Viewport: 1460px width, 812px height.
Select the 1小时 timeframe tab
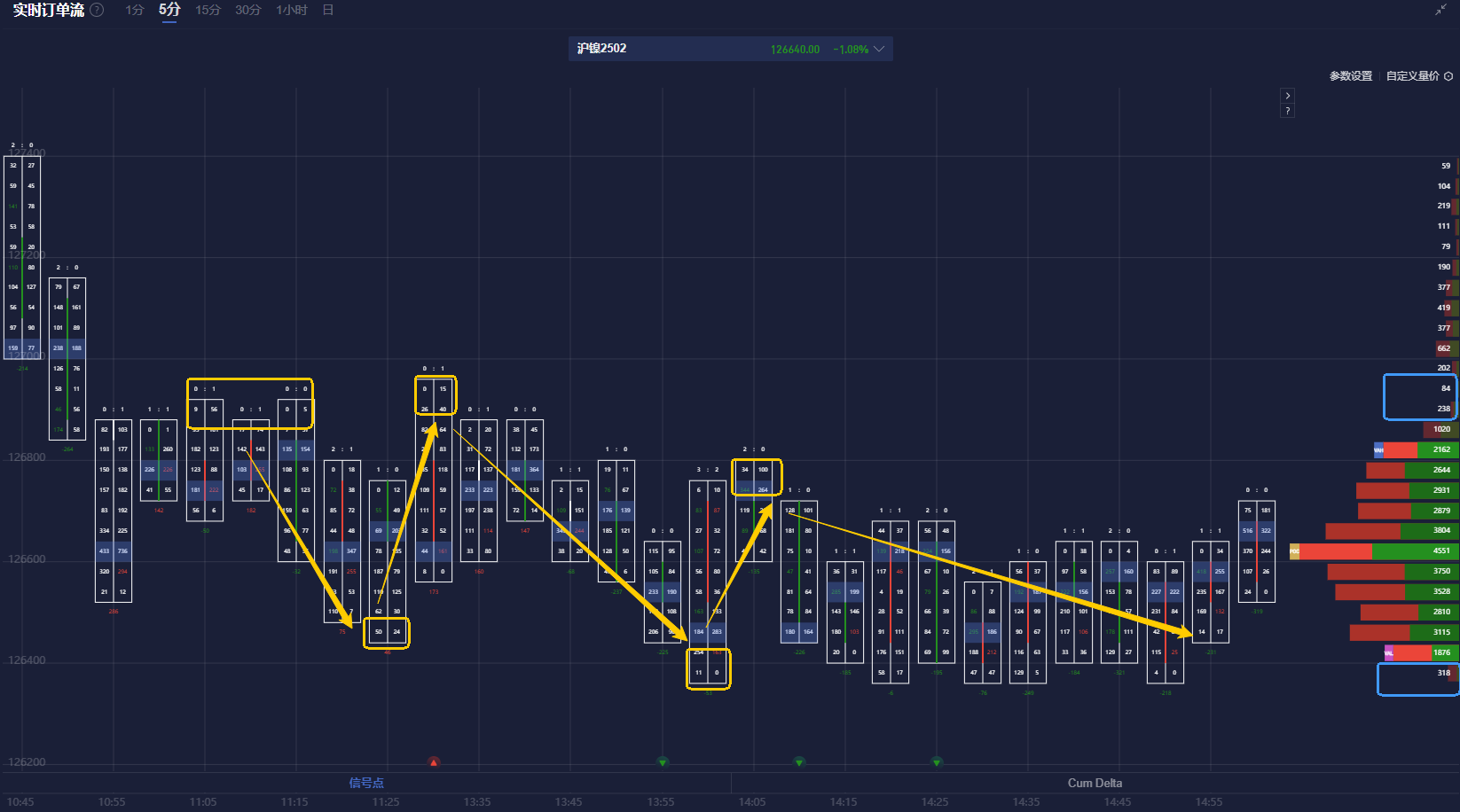[x=292, y=10]
